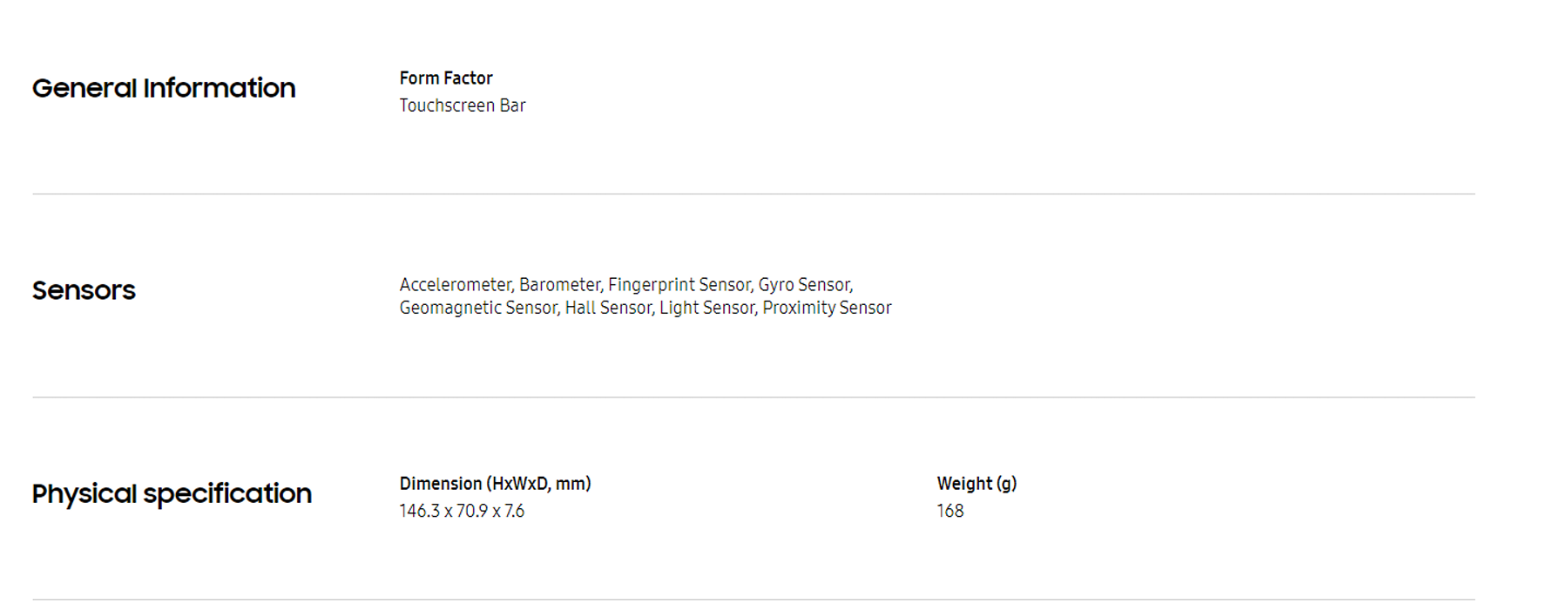Click the word Barometer in sensors list
1568x611 pixels.
coord(559,285)
